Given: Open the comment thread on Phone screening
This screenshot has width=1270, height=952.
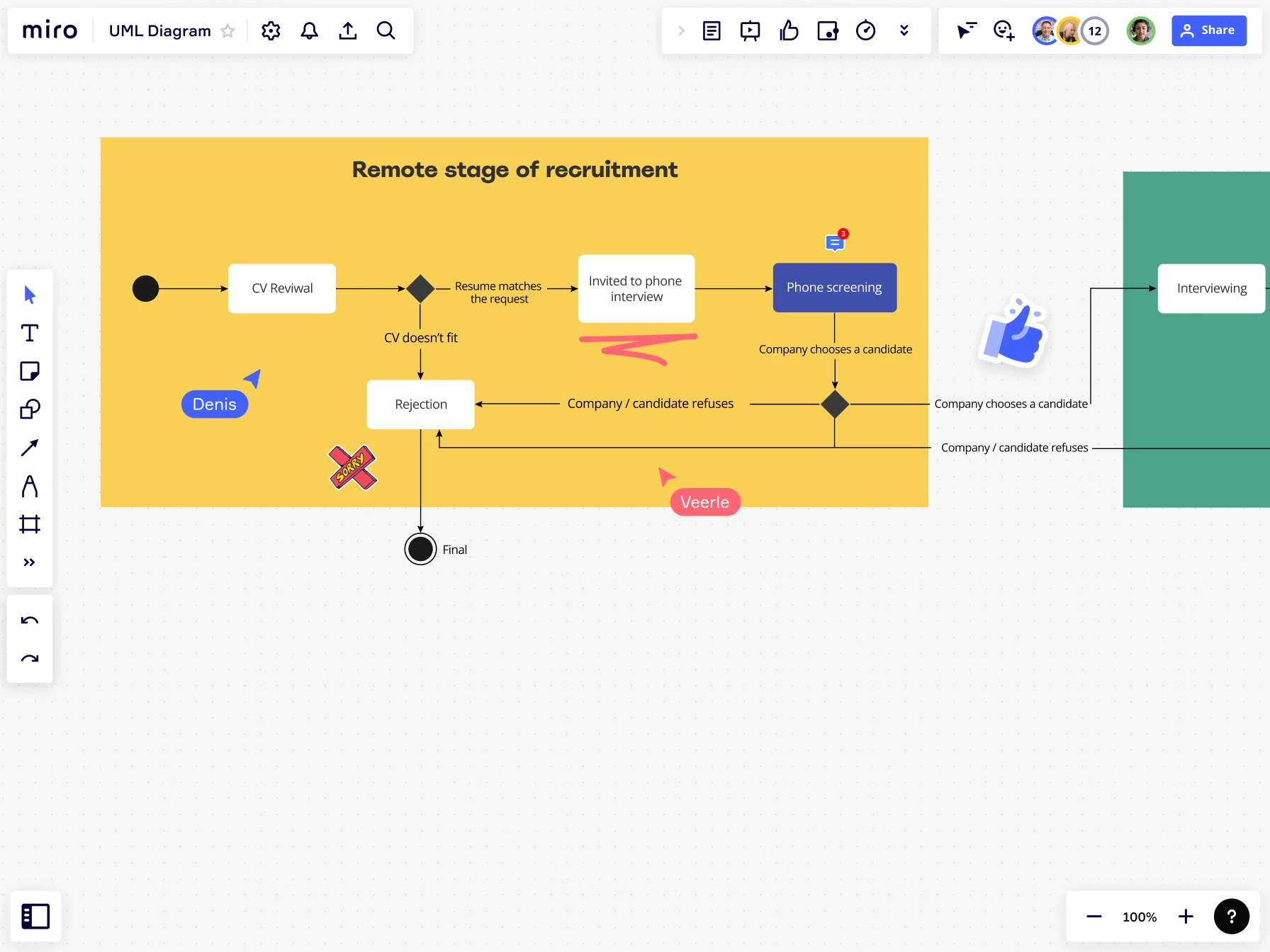Looking at the screenshot, I should click(835, 242).
